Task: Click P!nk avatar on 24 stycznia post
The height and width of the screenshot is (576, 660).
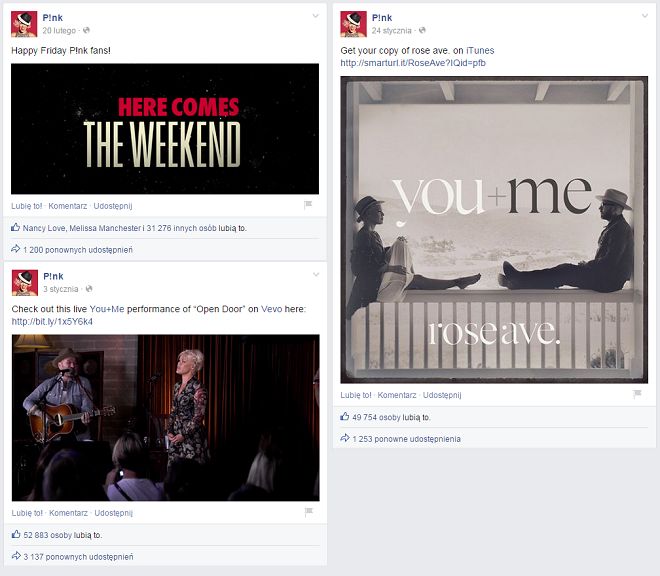Action: [353, 24]
